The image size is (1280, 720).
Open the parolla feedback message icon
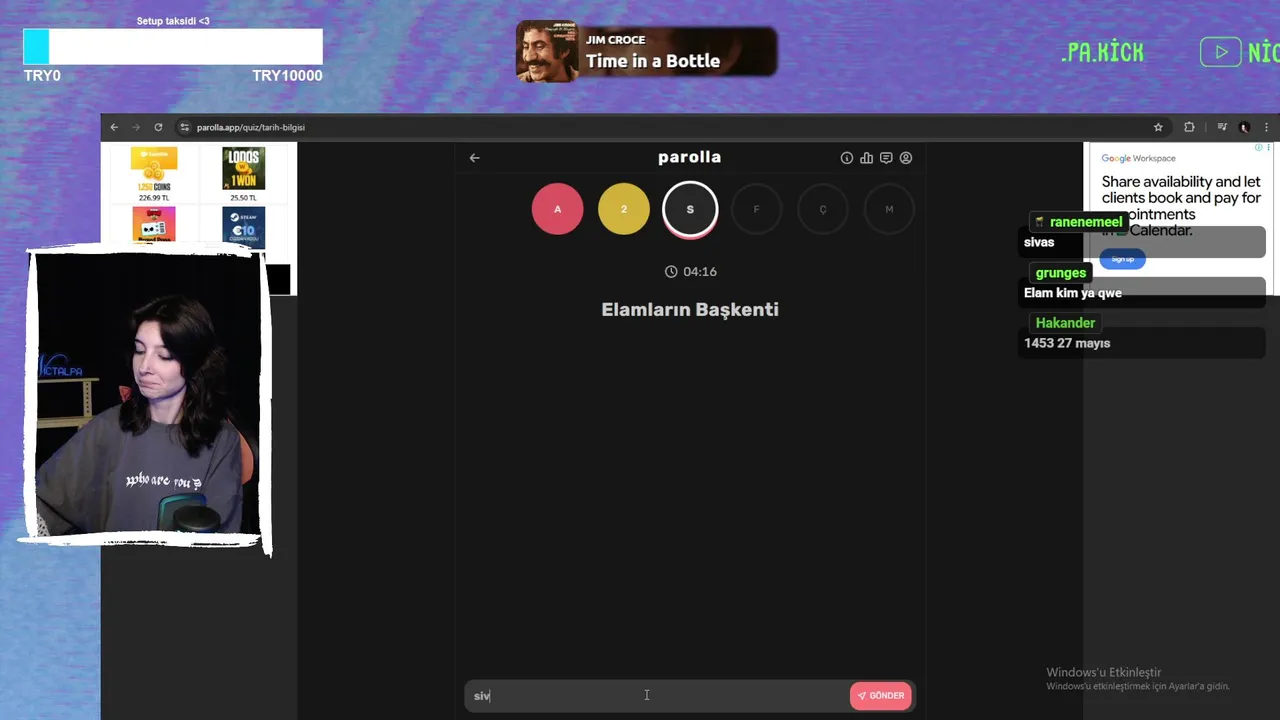(886, 158)
